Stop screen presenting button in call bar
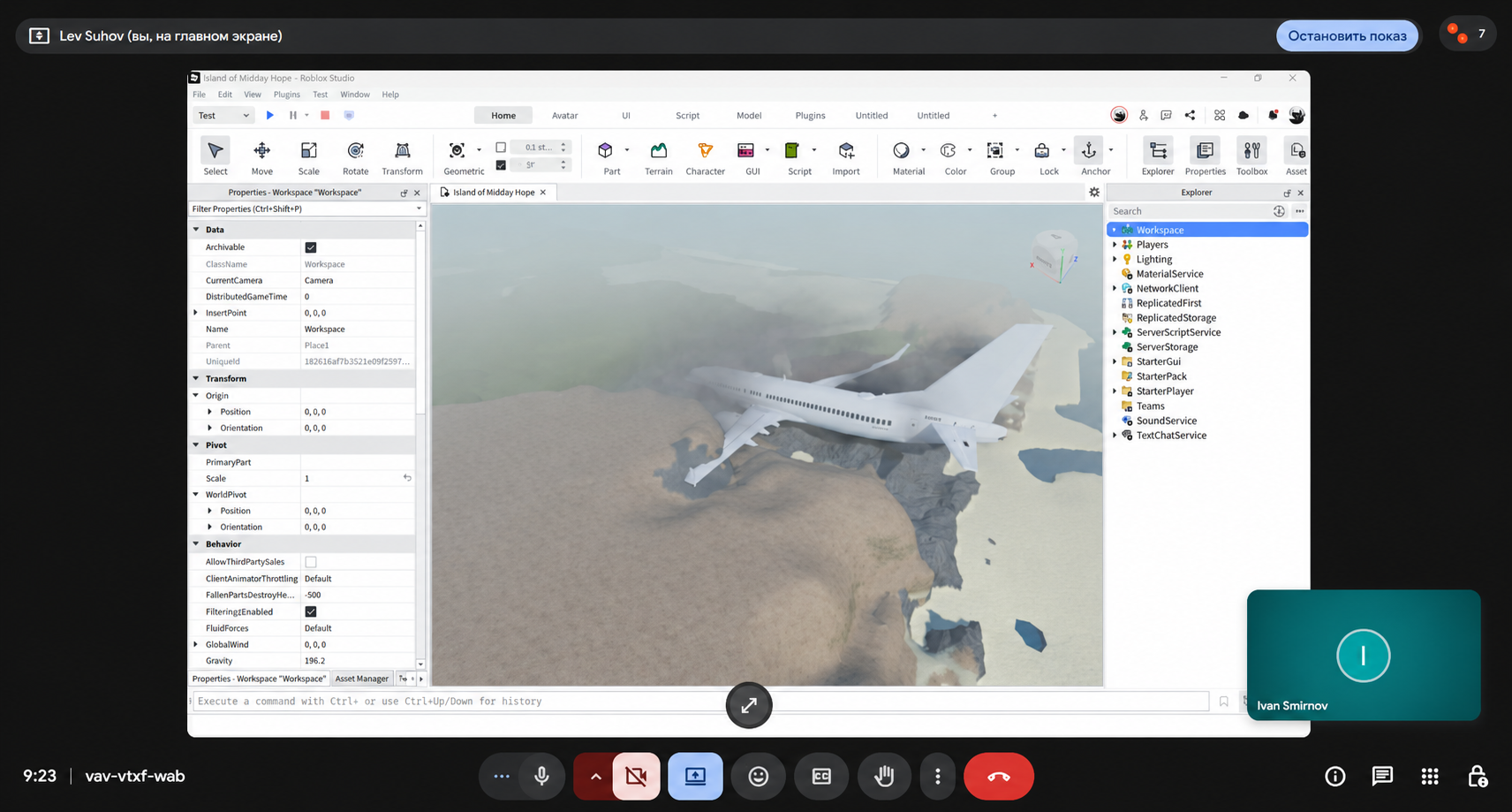The height and width of the screenshot is (812, 1512). click(x=695, y=776)
